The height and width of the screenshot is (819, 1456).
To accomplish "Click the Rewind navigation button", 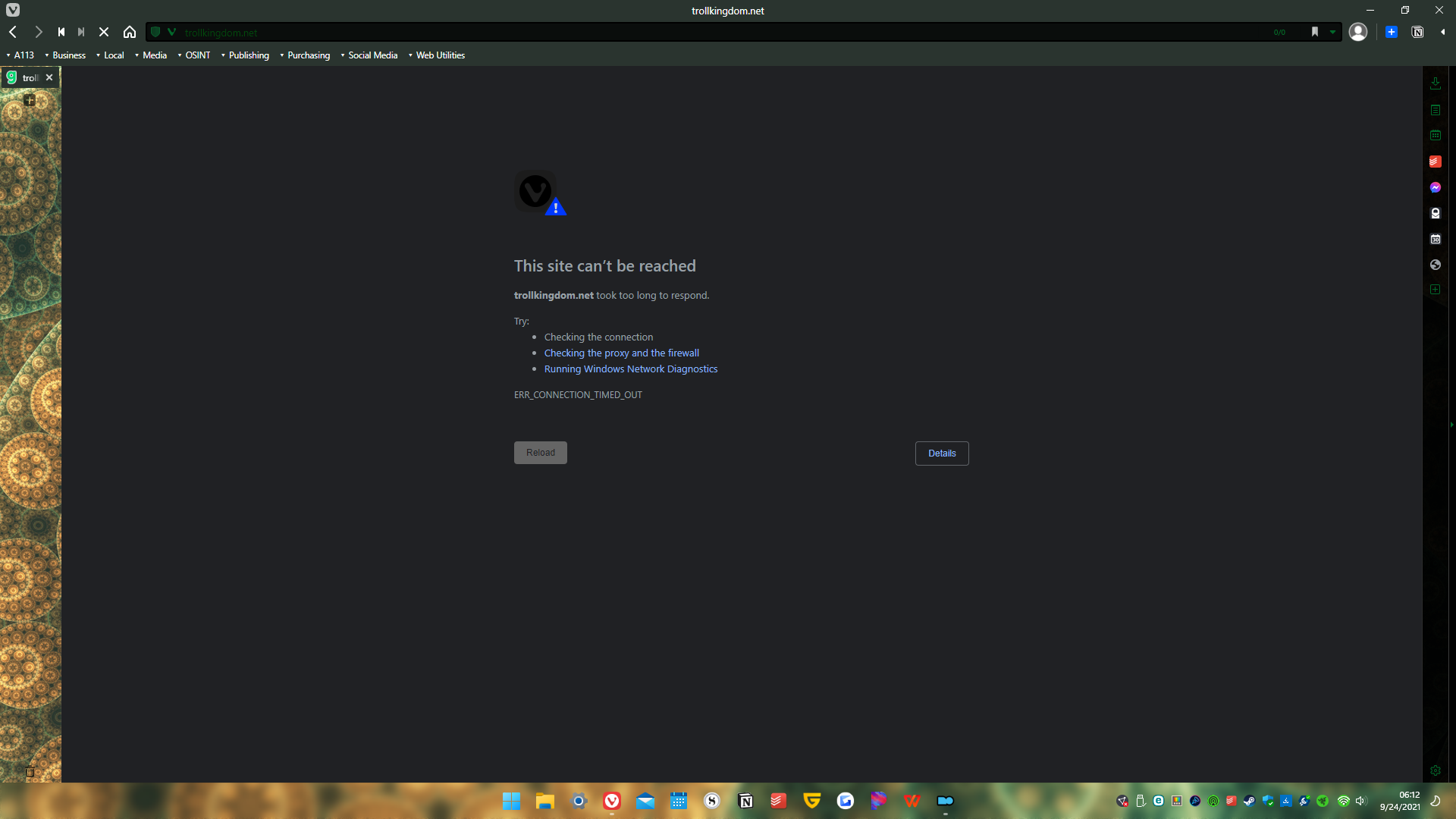I will pos(61,32).
